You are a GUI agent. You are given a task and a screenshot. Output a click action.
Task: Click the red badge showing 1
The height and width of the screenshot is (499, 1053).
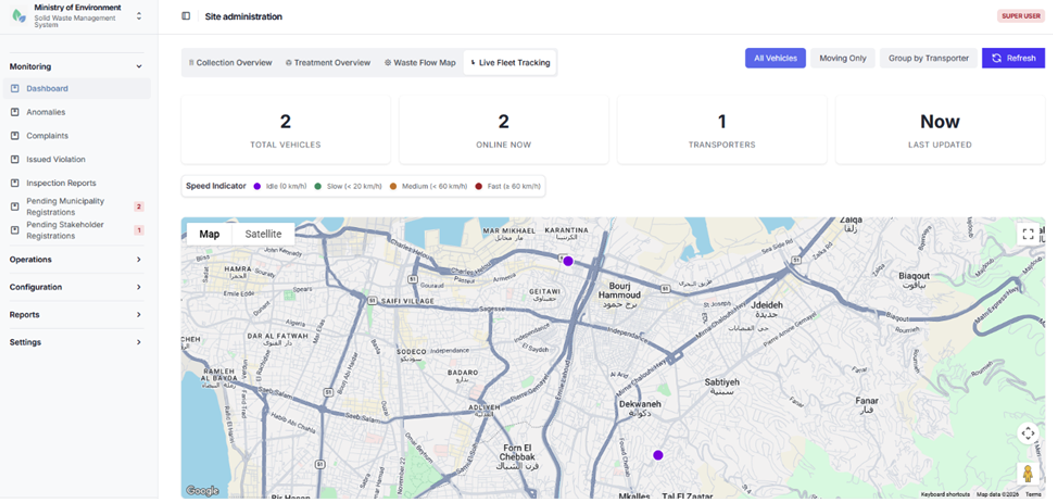point(139,230)
